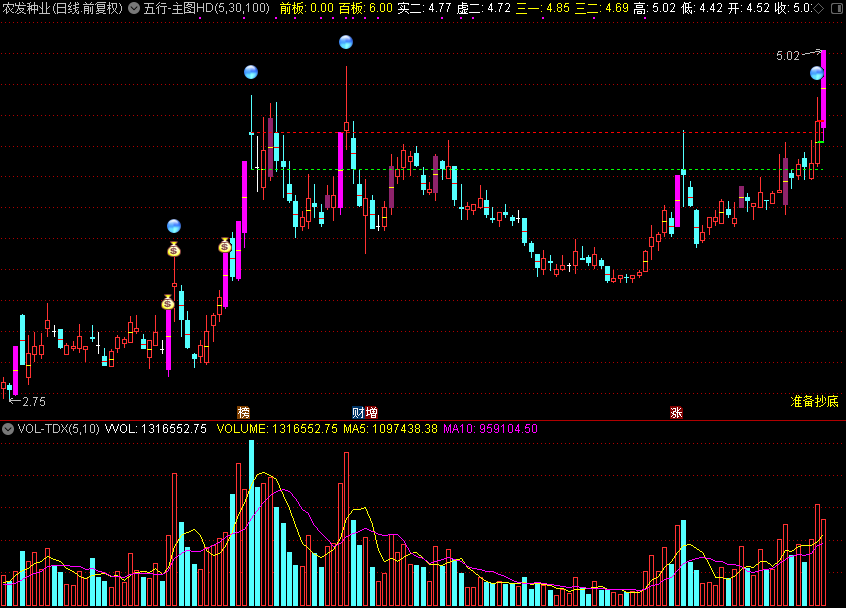Click the square panel icon at the top-right edge
Image resolution: width=846 pixels, height=608 pixels.
[837, 8]
